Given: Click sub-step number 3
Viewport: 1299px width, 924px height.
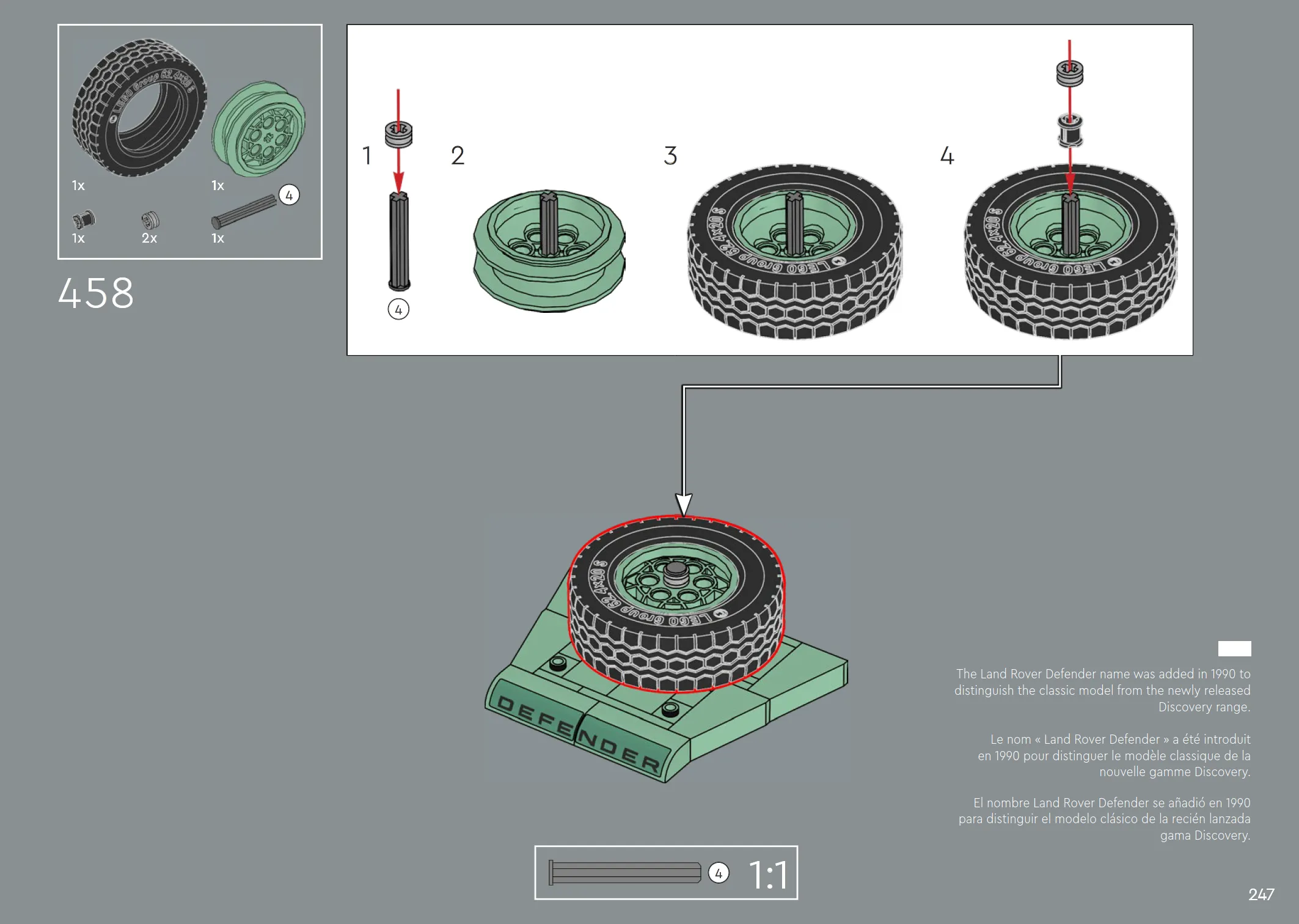Looking at the screenshot, I should pos(670,155).
